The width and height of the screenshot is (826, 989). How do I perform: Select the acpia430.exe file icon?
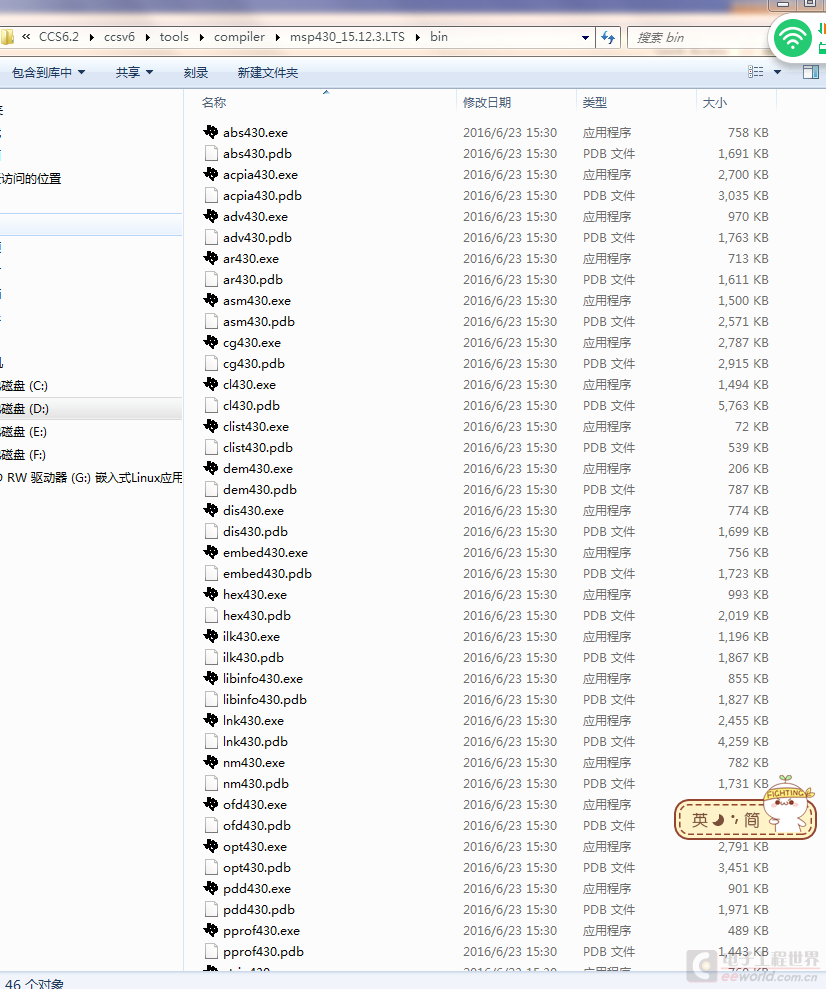click(211, 174)
